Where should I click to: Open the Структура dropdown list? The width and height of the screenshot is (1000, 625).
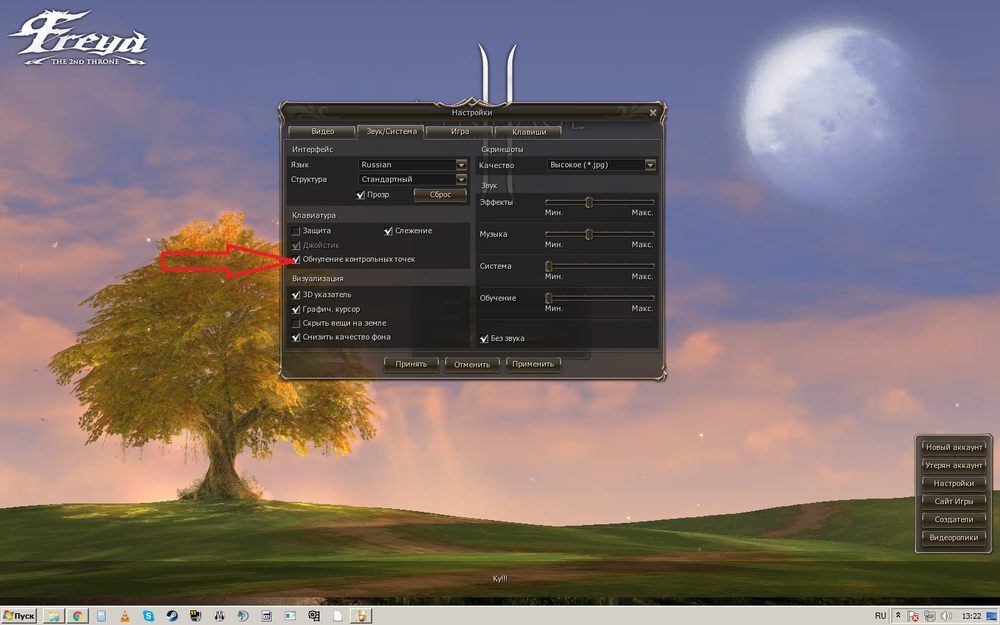tap(461, 180)
